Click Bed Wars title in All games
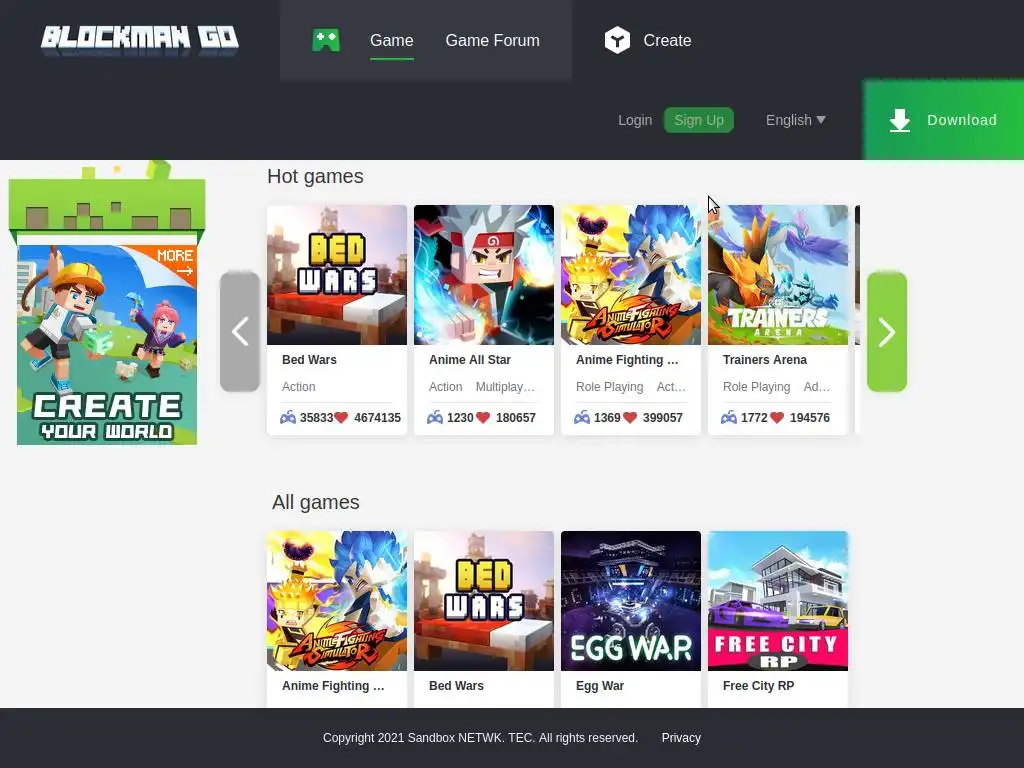This screenshot has width=1024, height=768. 456,686
